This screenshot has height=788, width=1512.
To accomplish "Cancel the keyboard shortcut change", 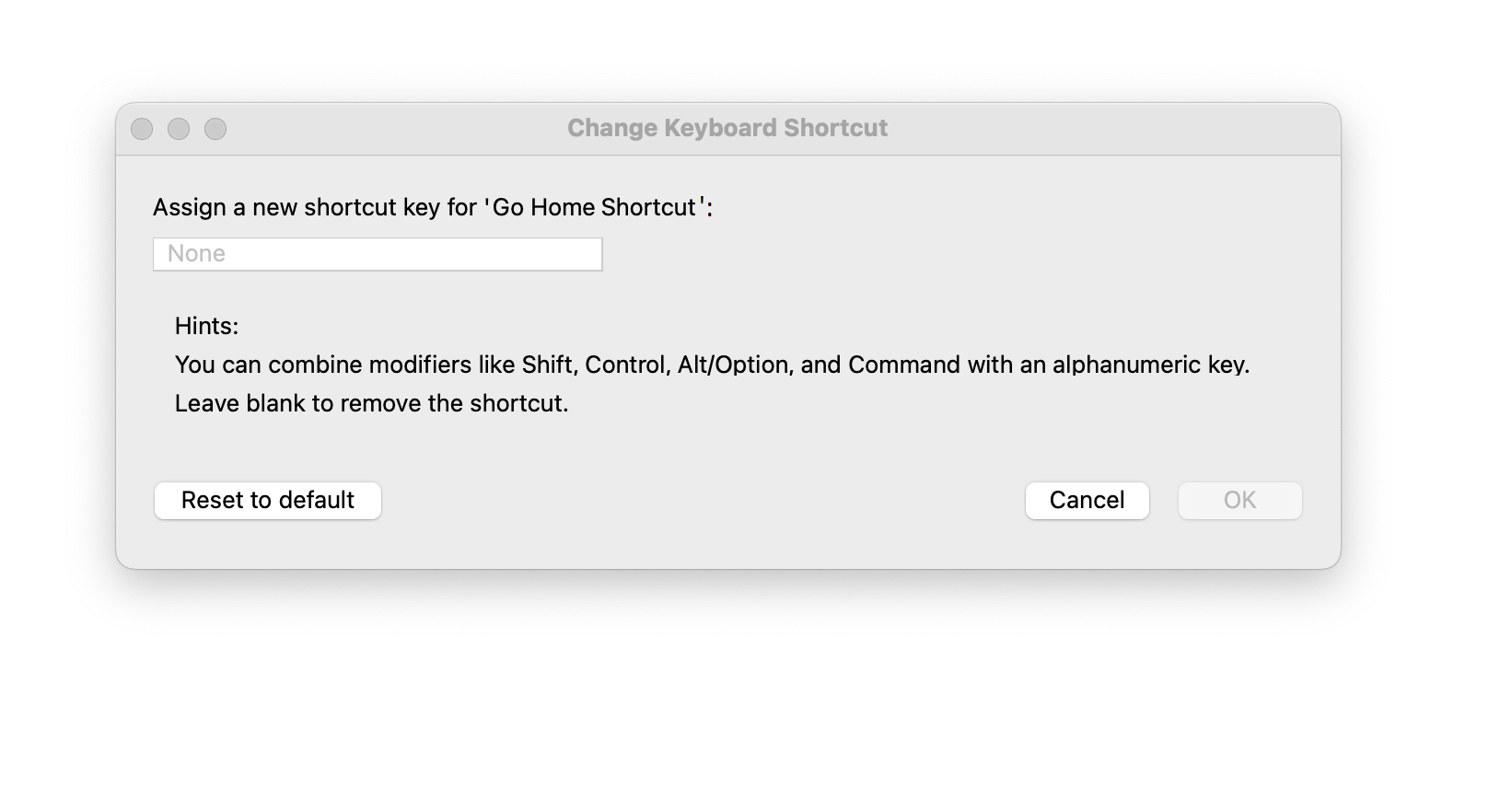I will pos(1087,501).
